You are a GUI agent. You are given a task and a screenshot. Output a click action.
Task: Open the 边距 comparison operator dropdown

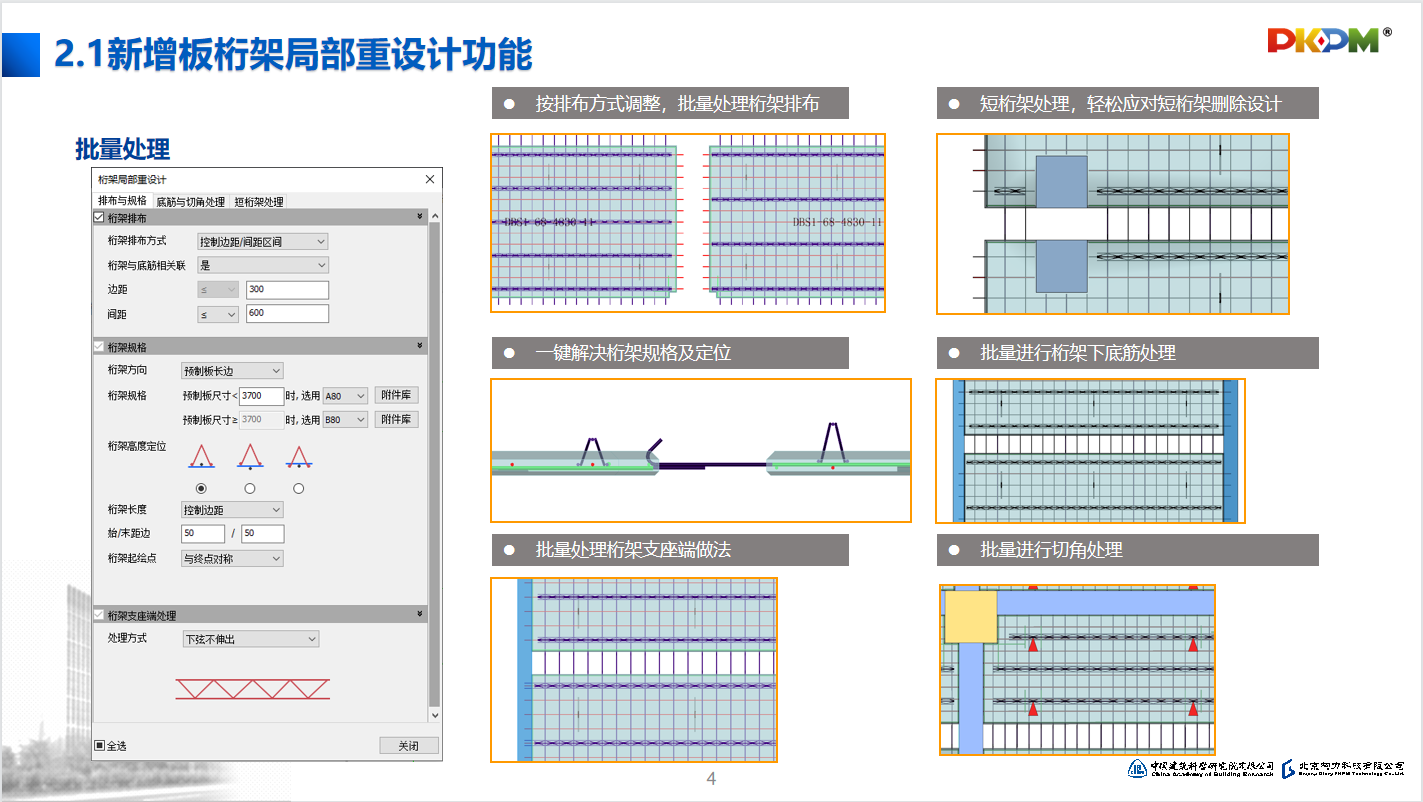(x=218, y=290)
